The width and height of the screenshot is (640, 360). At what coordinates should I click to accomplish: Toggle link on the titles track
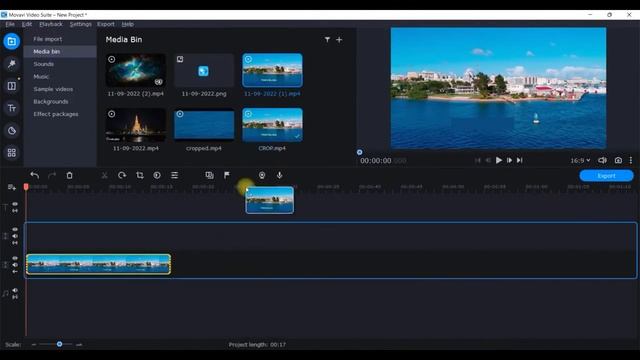point(15,211)
